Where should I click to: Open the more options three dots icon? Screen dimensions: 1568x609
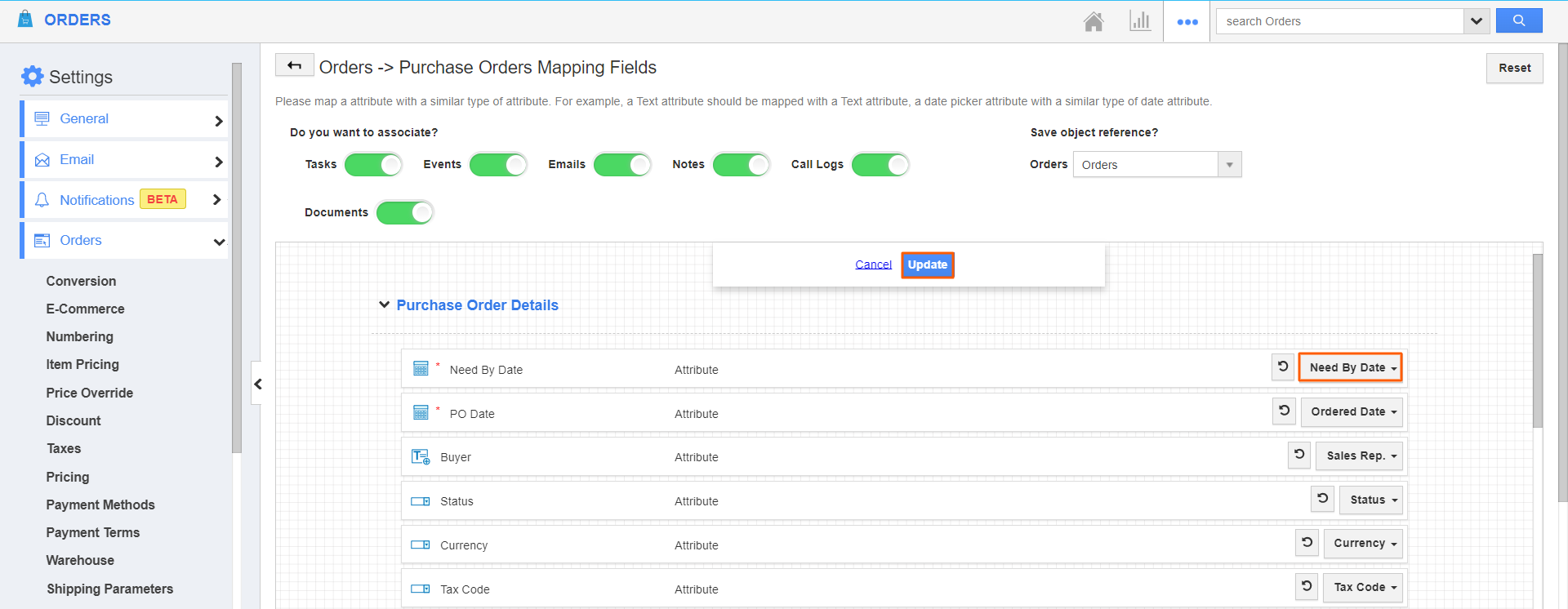[x=1187, y=22]
